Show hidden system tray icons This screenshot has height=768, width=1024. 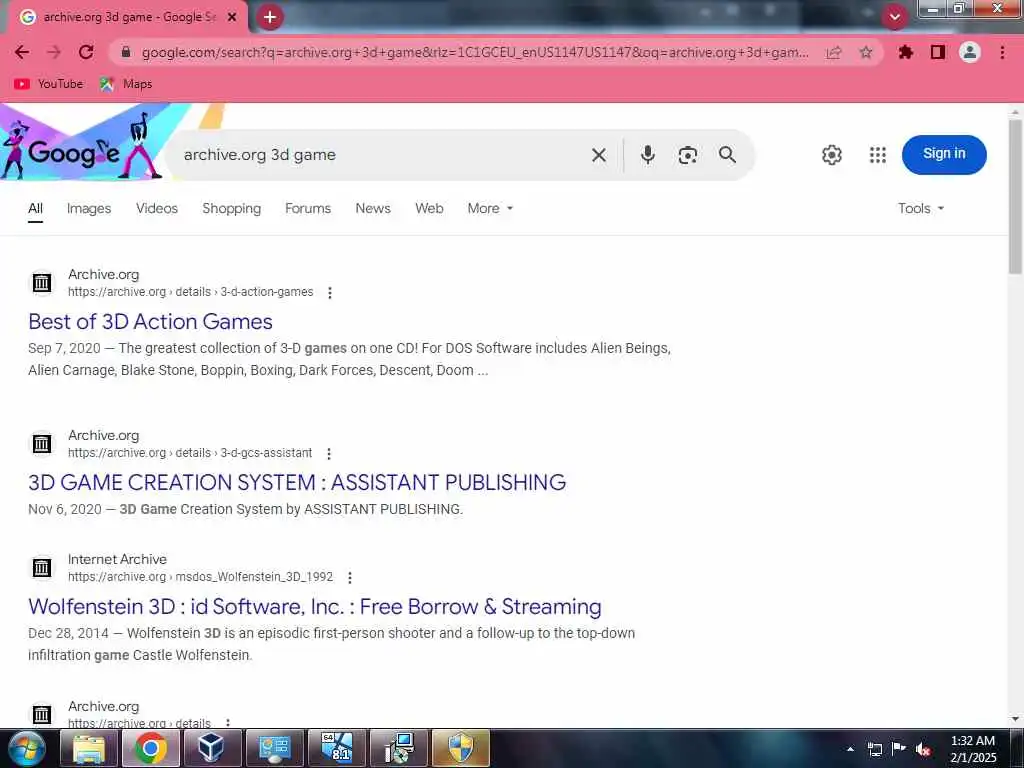pyautogui.click(x=850, y=749)
